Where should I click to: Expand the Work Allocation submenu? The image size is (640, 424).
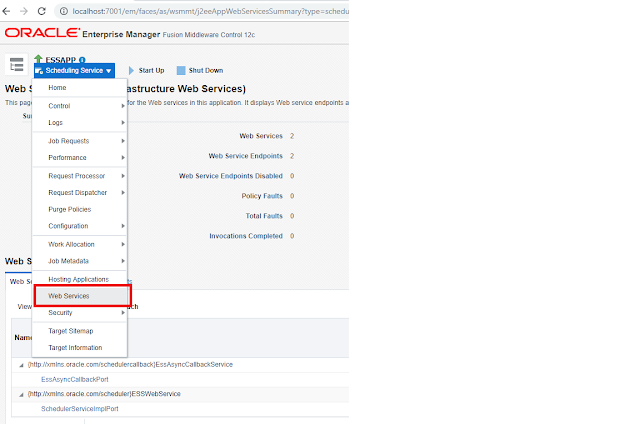[80, 244]
